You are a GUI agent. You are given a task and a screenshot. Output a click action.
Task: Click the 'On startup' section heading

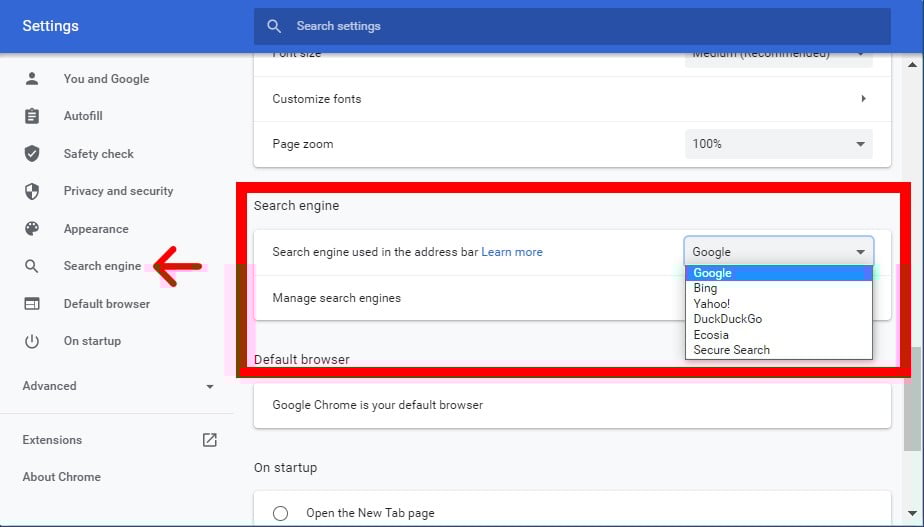pyautogui.click(x=285, y=467)
